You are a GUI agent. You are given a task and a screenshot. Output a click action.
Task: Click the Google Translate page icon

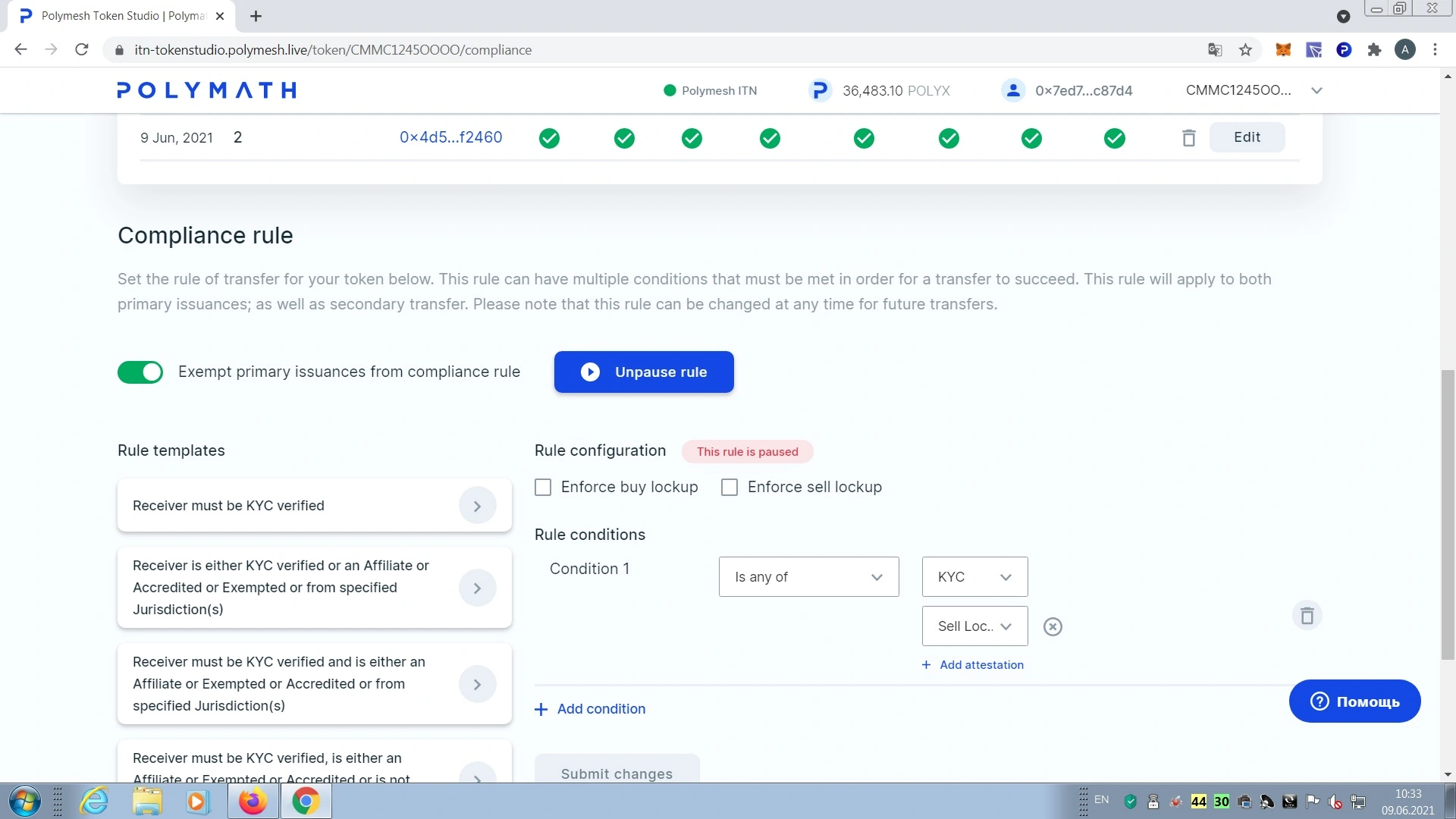1215,50
